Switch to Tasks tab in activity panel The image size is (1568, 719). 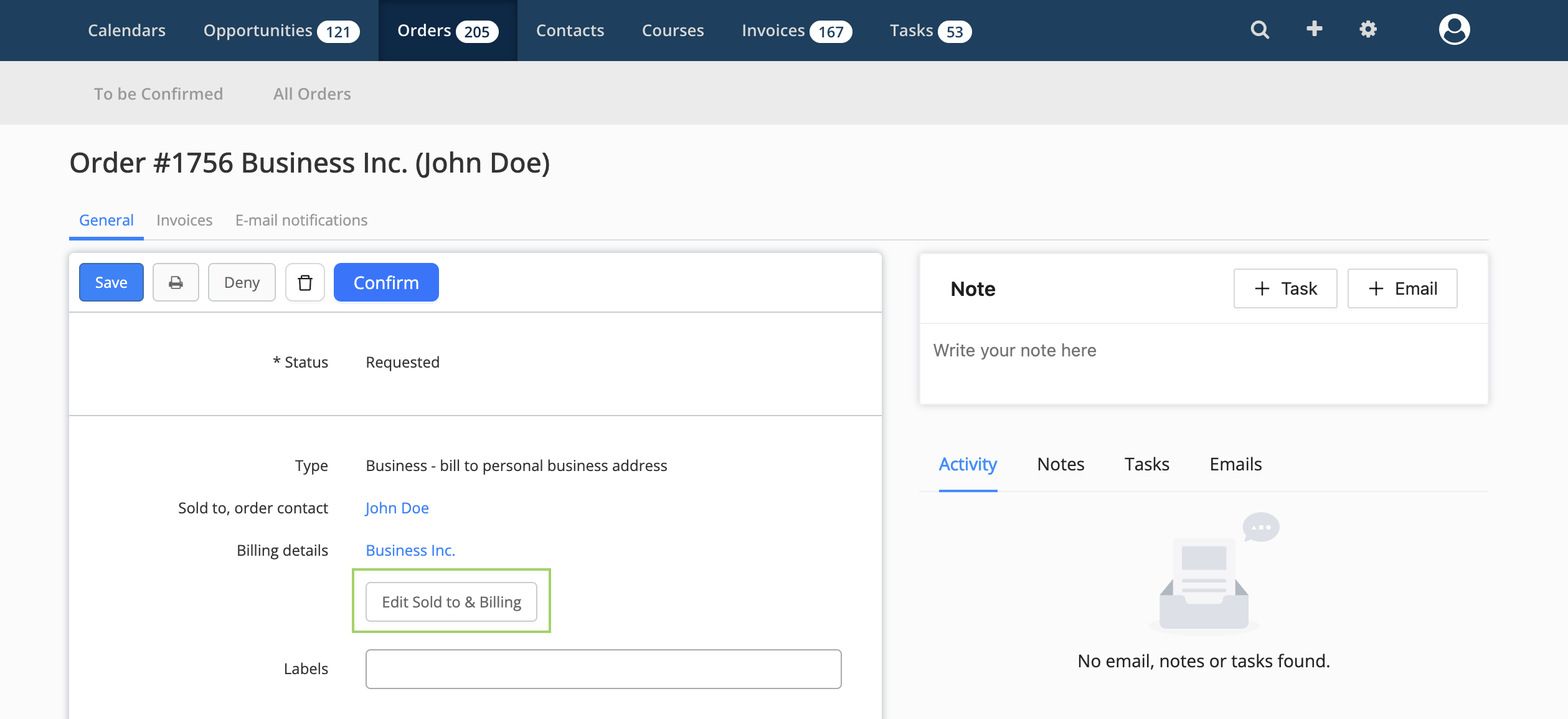pyautogui.click(x=1147, y=464)
